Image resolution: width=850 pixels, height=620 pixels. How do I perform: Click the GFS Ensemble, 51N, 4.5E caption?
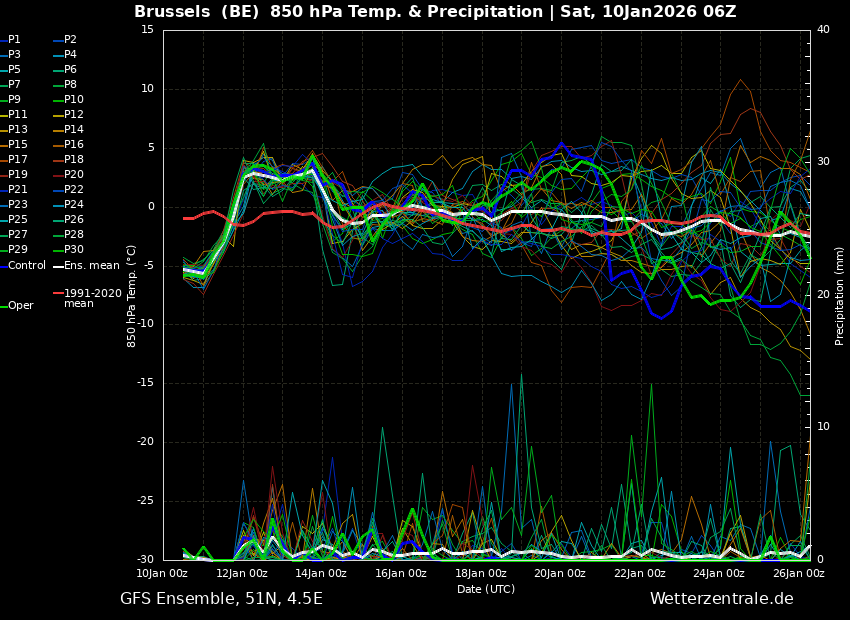pos(221,599)
